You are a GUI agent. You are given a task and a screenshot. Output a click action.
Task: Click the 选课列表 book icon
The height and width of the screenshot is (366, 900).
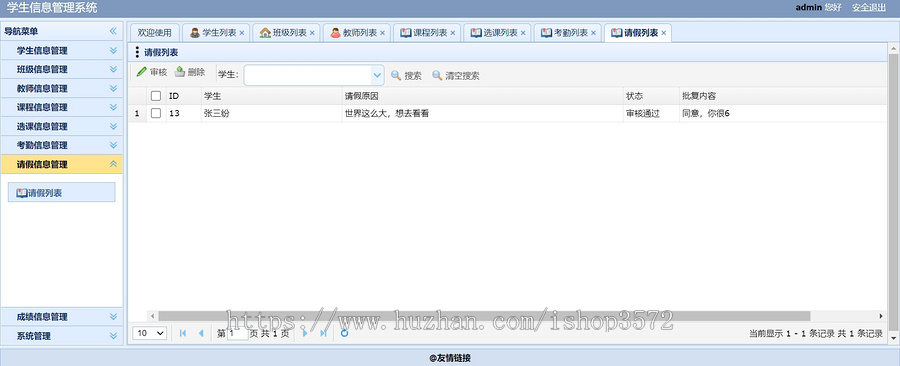pyautogui.click(x=476, y=33)
